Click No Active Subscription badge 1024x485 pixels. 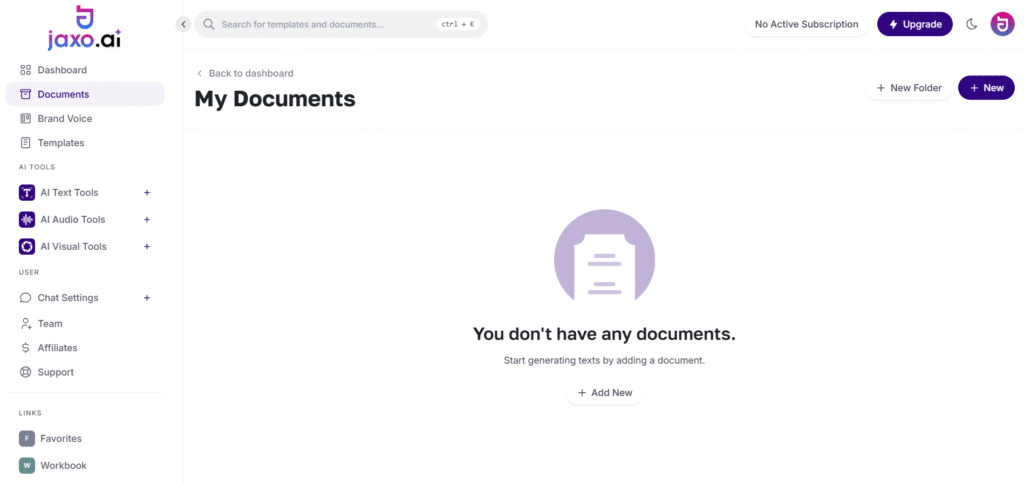(807, 24)
